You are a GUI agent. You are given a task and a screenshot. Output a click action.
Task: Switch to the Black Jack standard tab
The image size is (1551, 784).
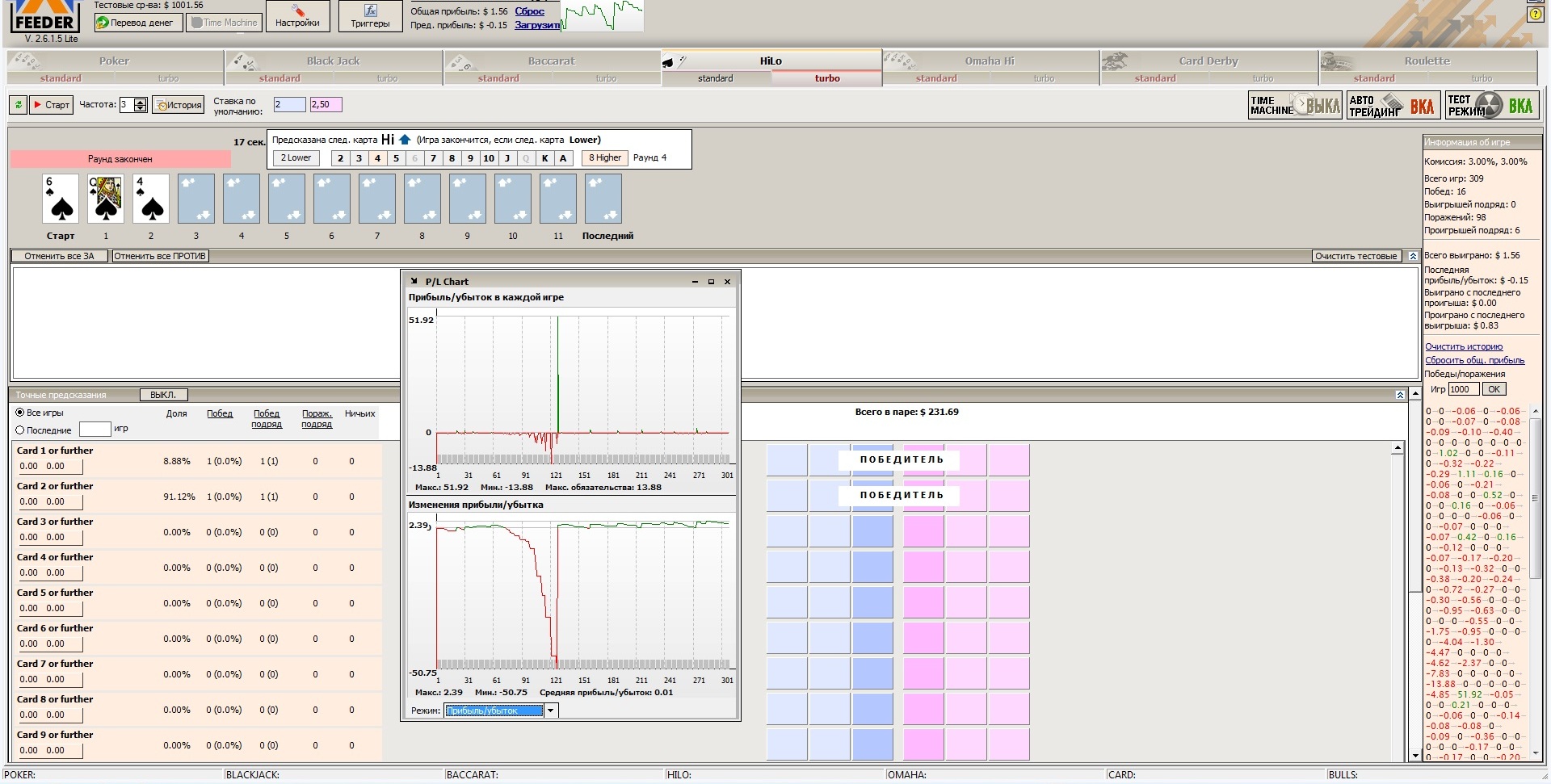point(280,78)
